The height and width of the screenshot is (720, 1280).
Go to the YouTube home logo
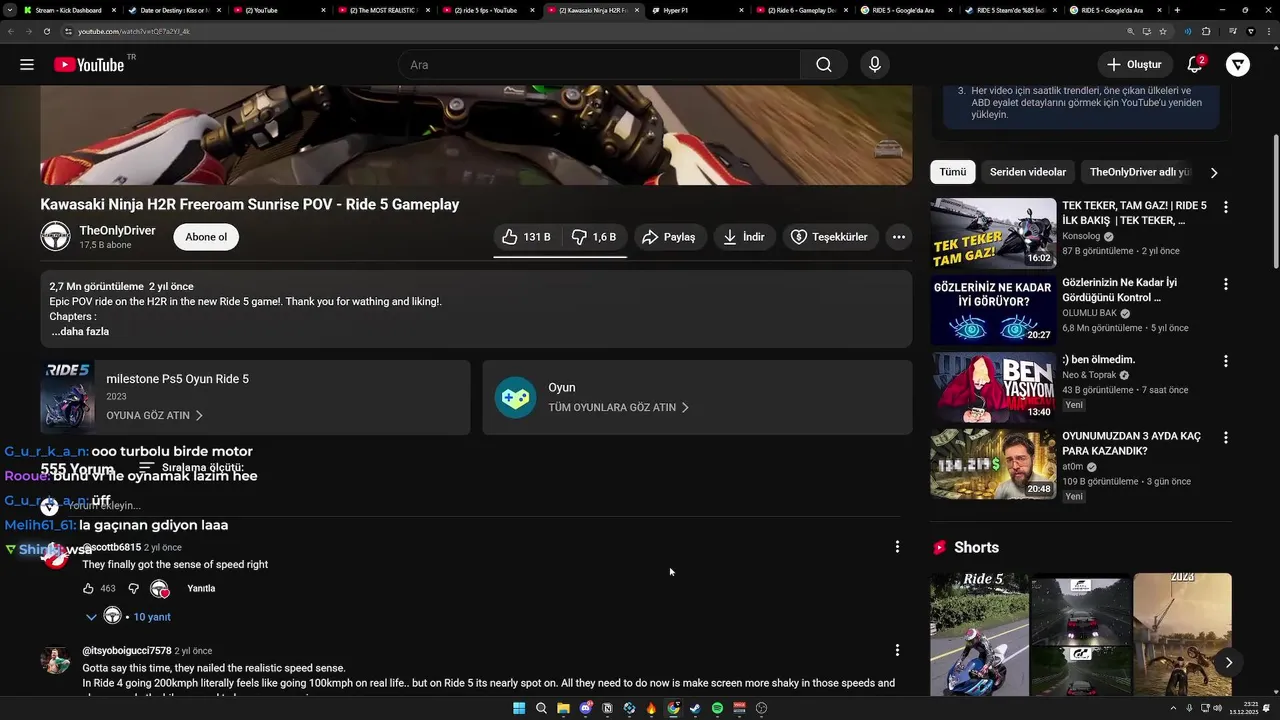point(89,65)
